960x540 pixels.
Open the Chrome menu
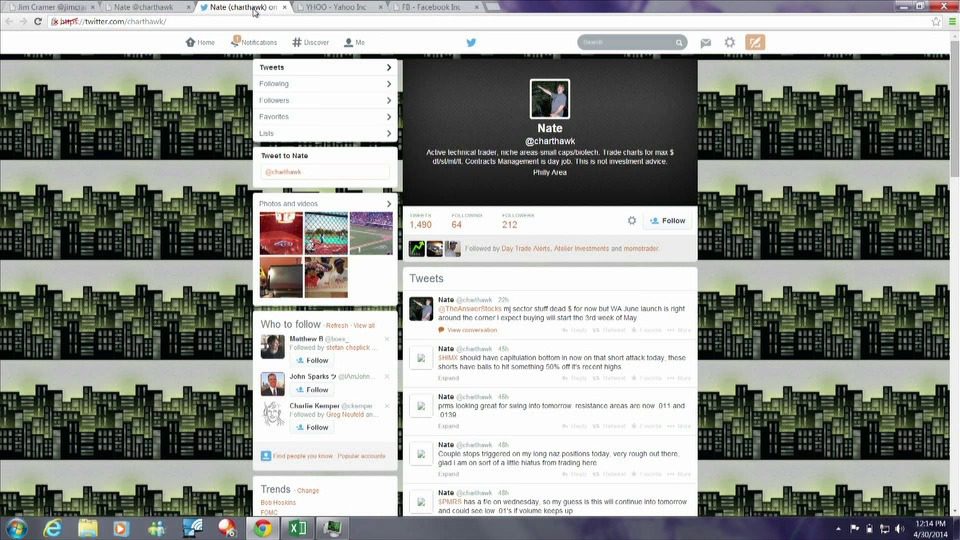click(952, 21)
